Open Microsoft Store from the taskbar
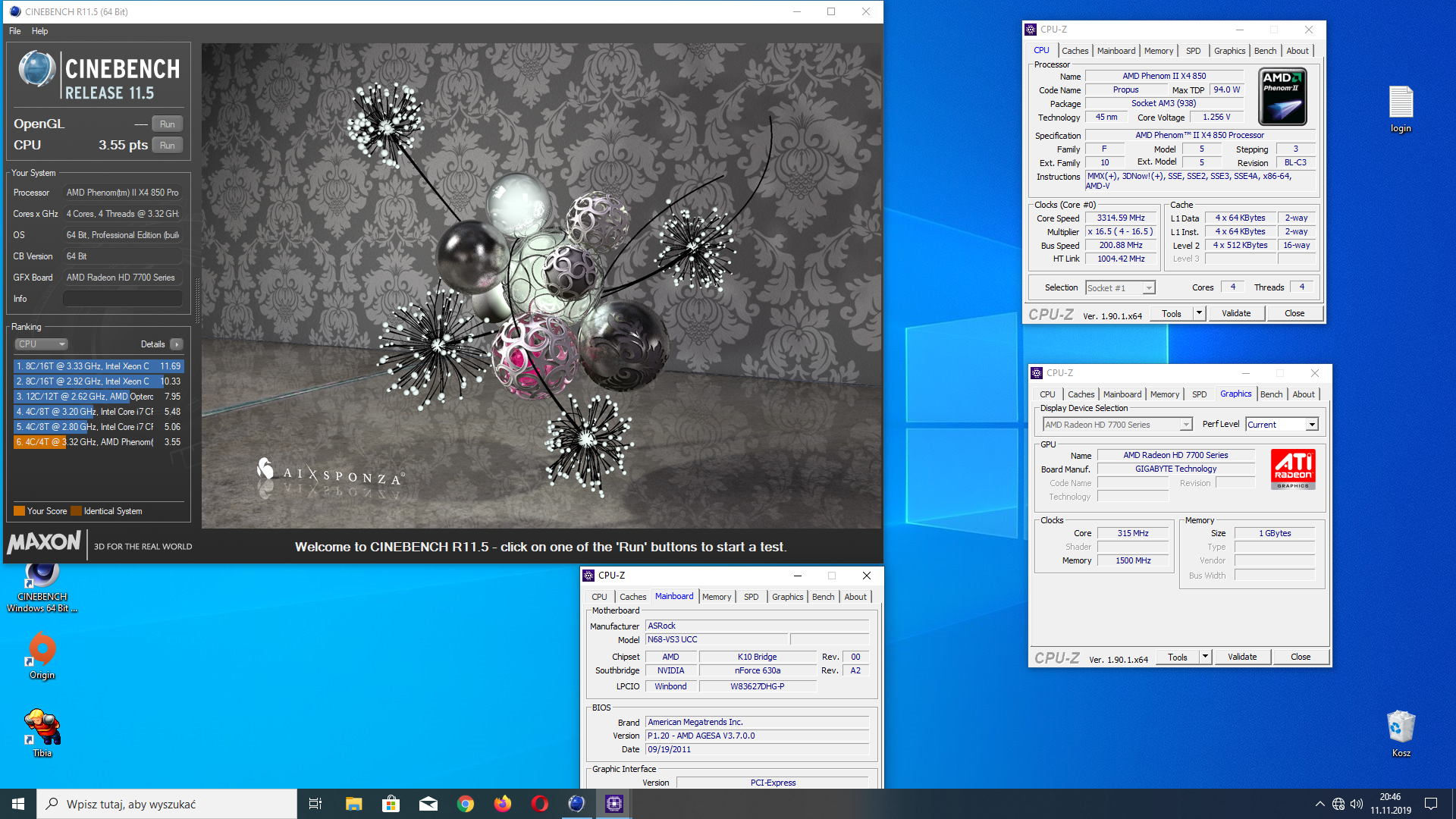 coord(391,804)
